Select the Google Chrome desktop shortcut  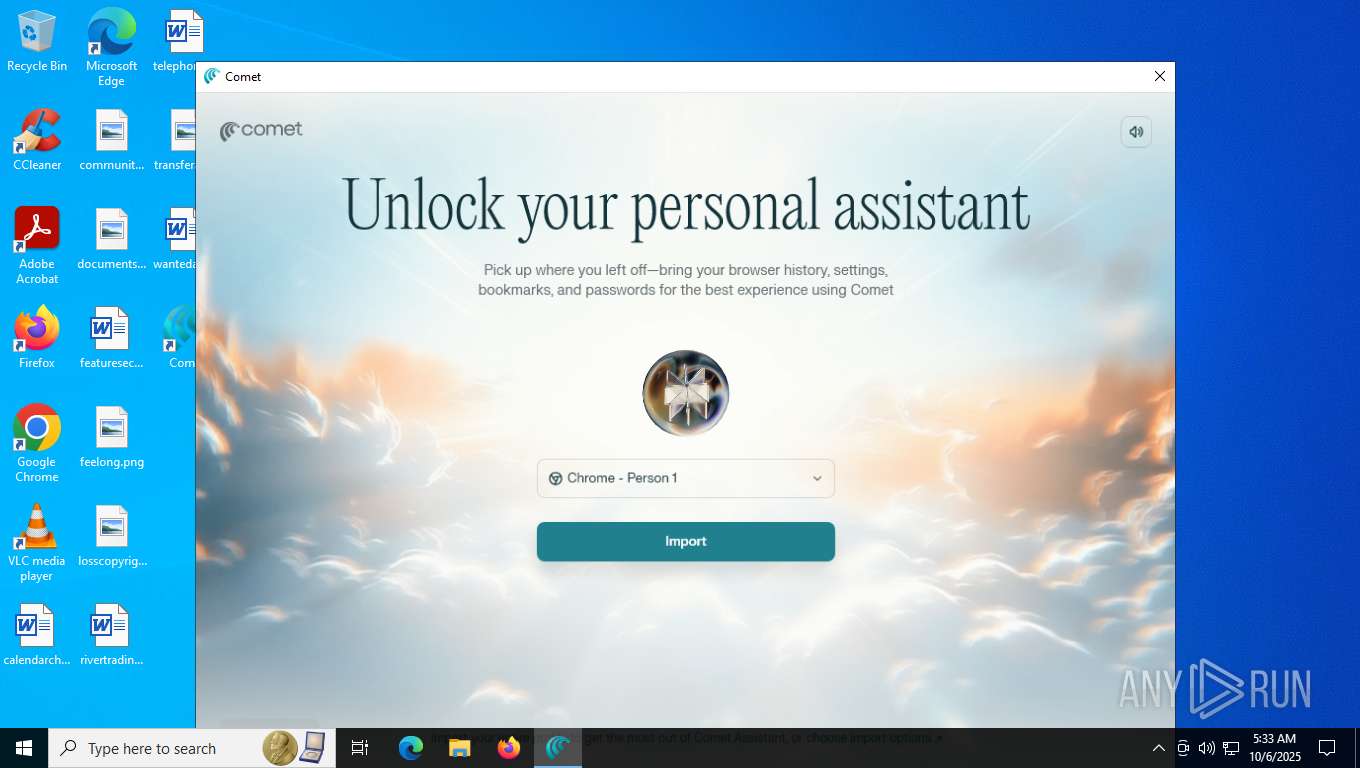coord(37,444)
